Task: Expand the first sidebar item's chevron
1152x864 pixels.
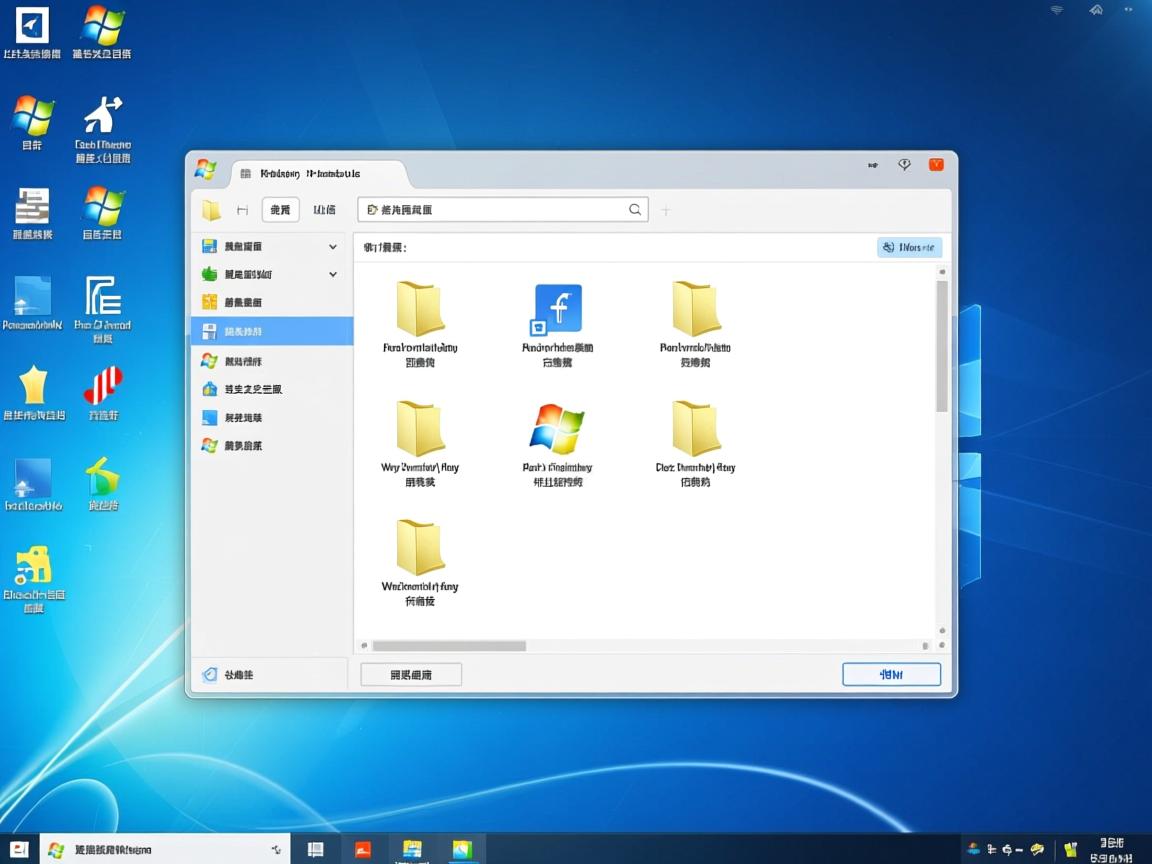Action: 333,246
